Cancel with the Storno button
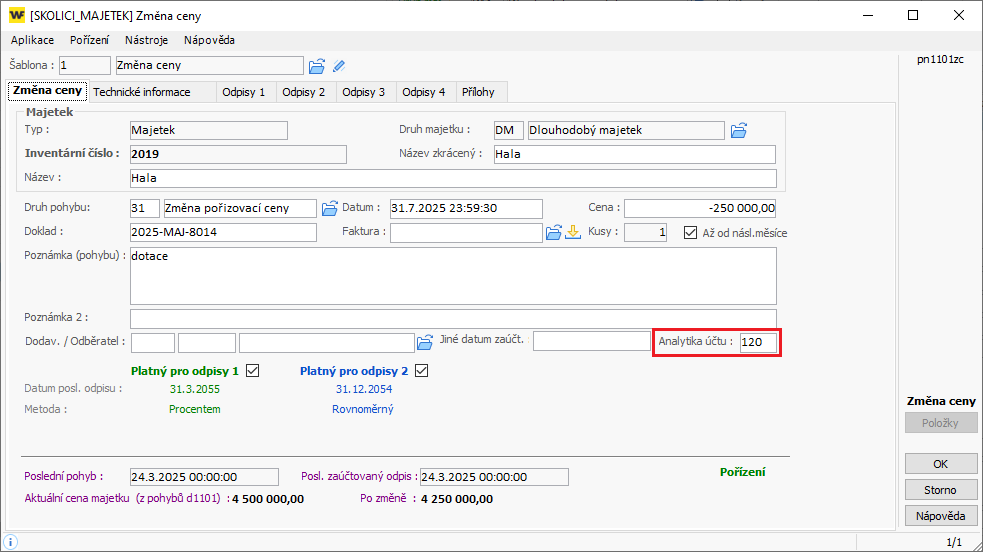 tap(941, 490)
